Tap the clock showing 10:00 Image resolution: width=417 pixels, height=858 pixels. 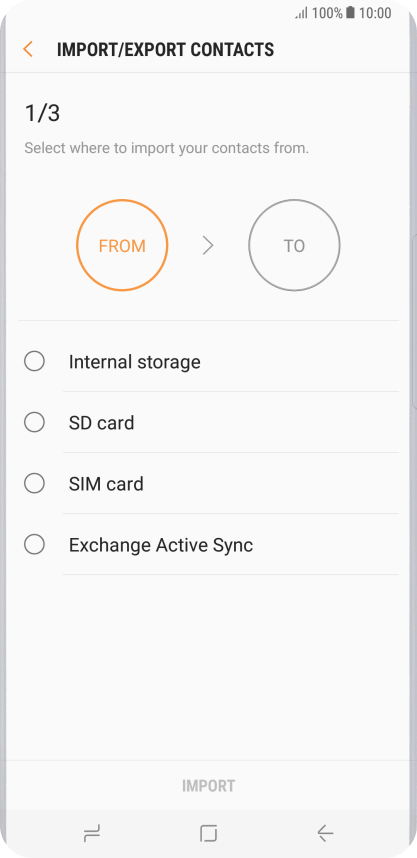(x=375, y=13)
